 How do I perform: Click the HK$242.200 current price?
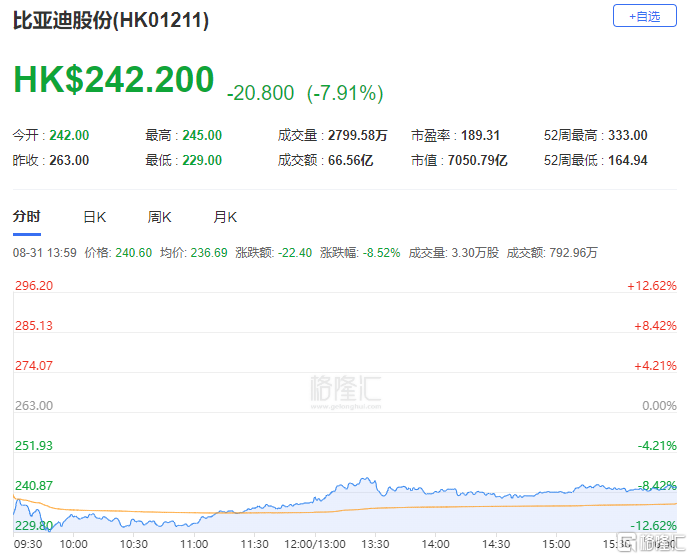pos(114,79)
